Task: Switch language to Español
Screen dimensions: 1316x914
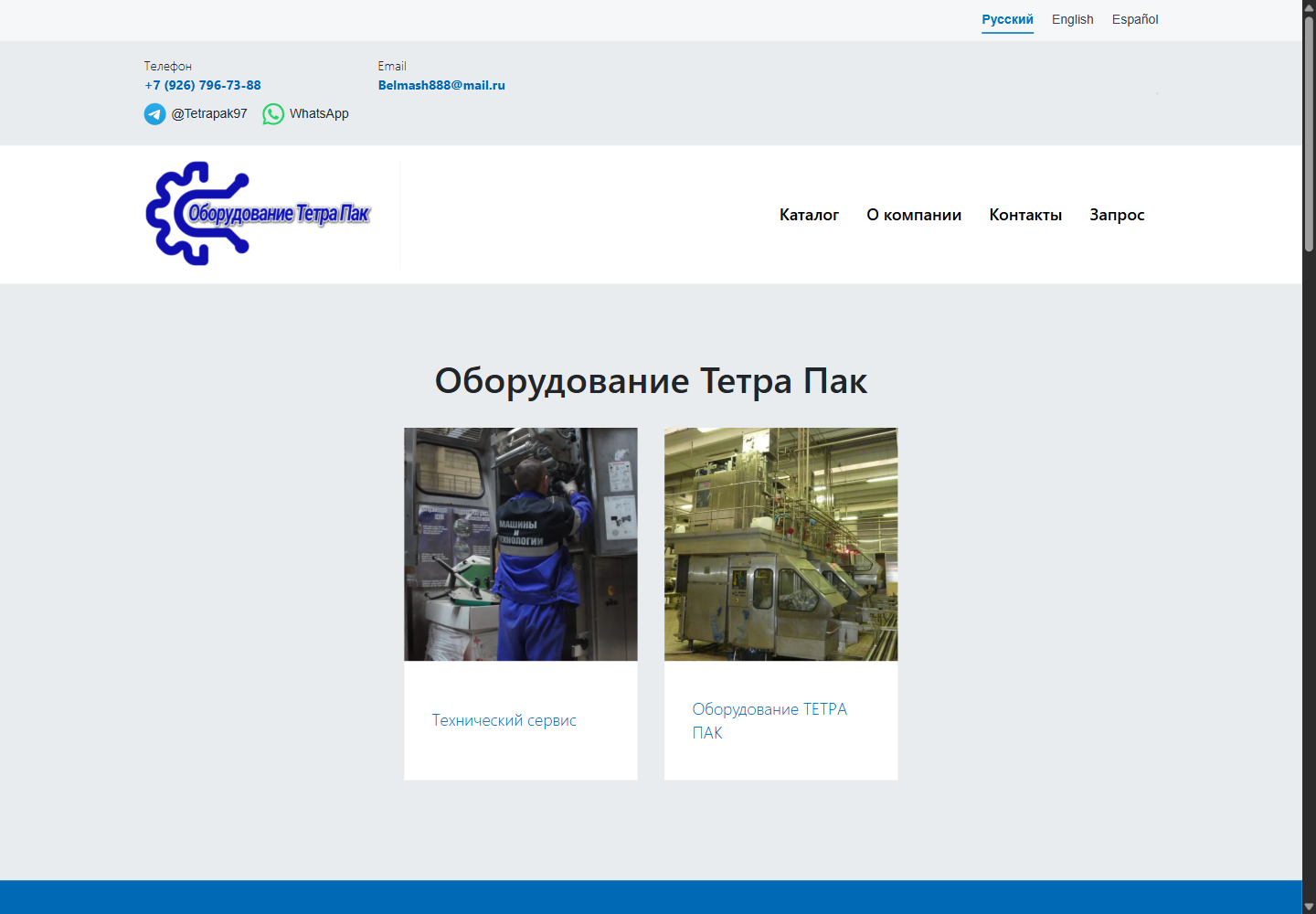Action: pyautogui.click(x=1135, y=19)
